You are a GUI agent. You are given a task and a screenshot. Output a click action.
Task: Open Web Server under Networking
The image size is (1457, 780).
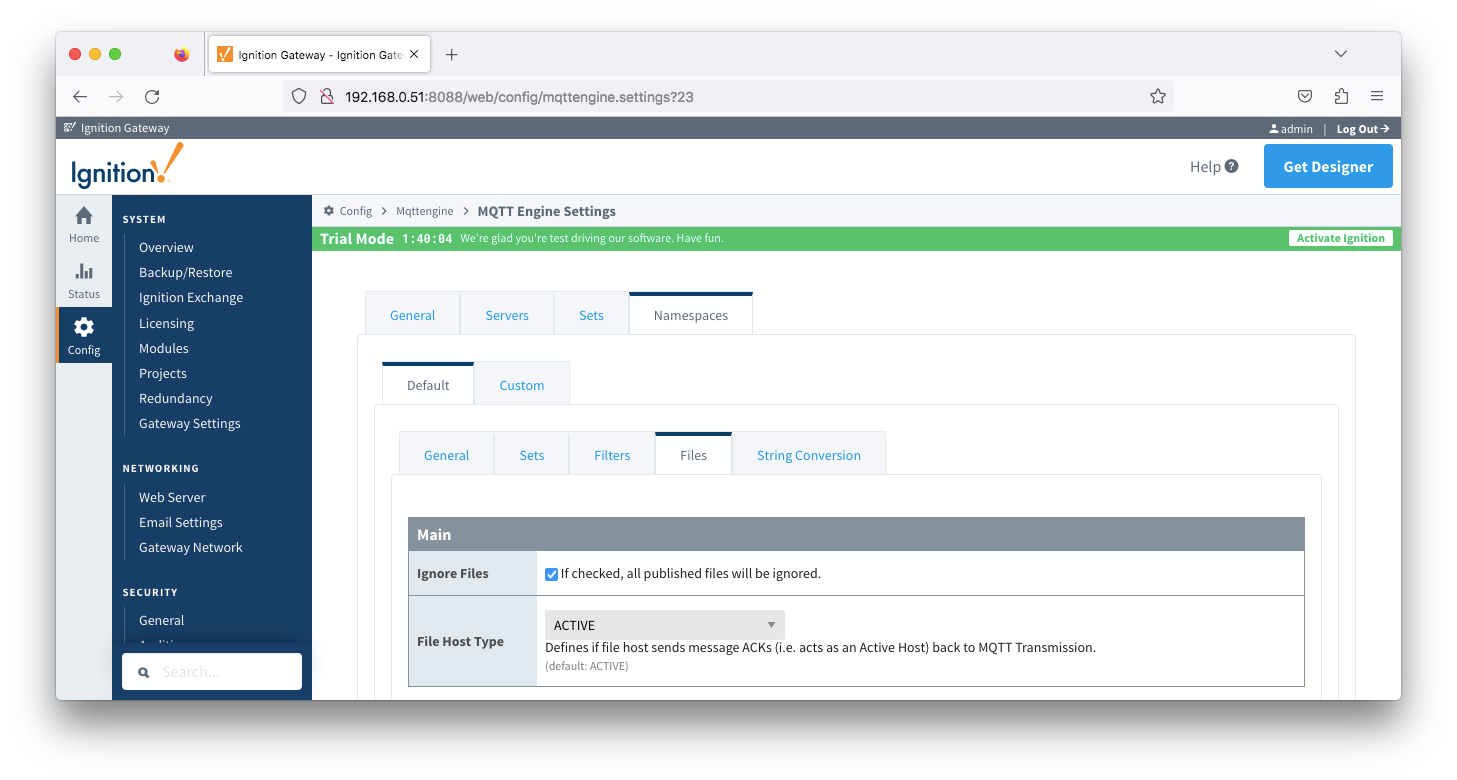click(172, 497)
